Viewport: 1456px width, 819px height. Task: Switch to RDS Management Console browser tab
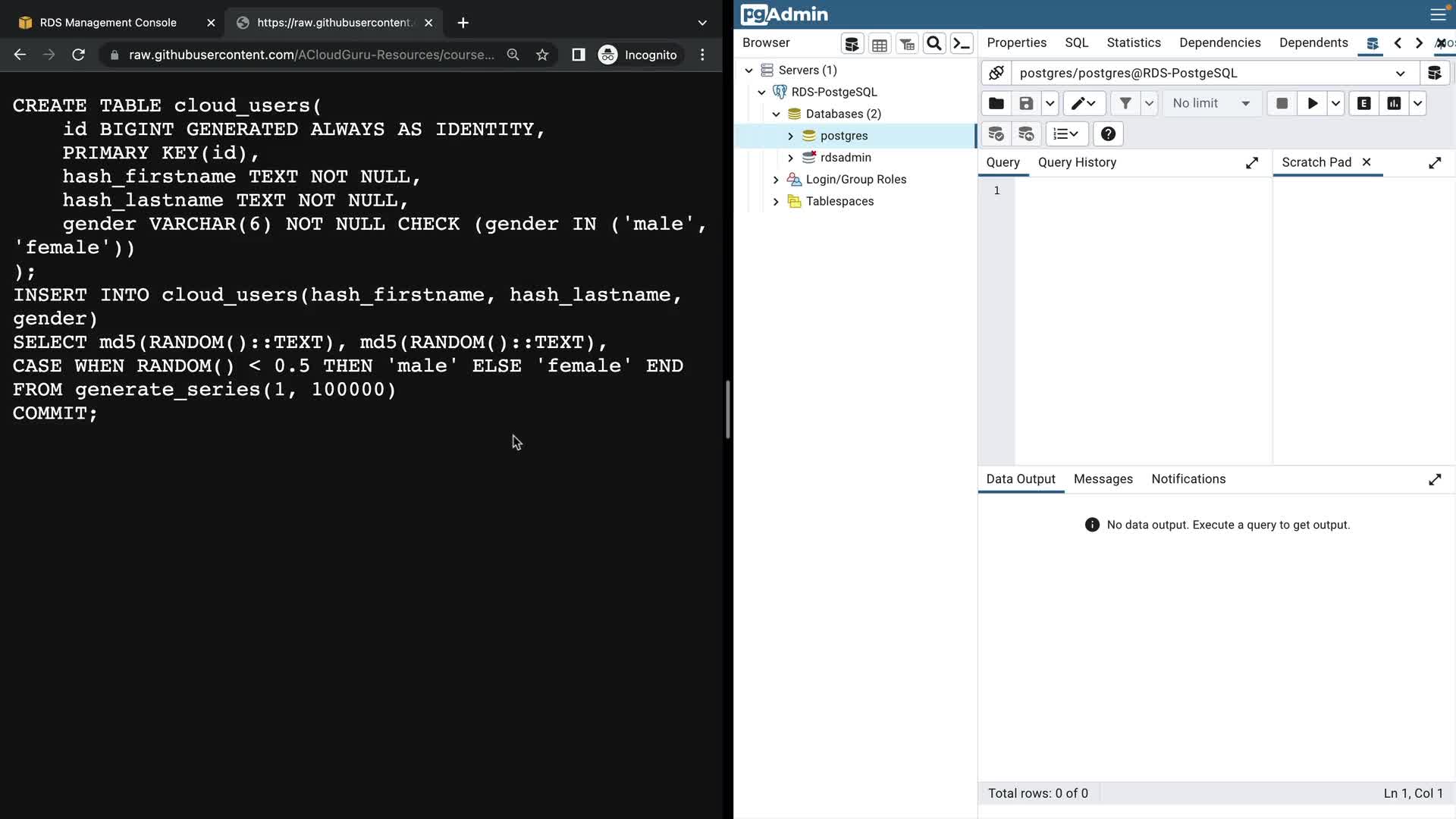tap(108, 23)
